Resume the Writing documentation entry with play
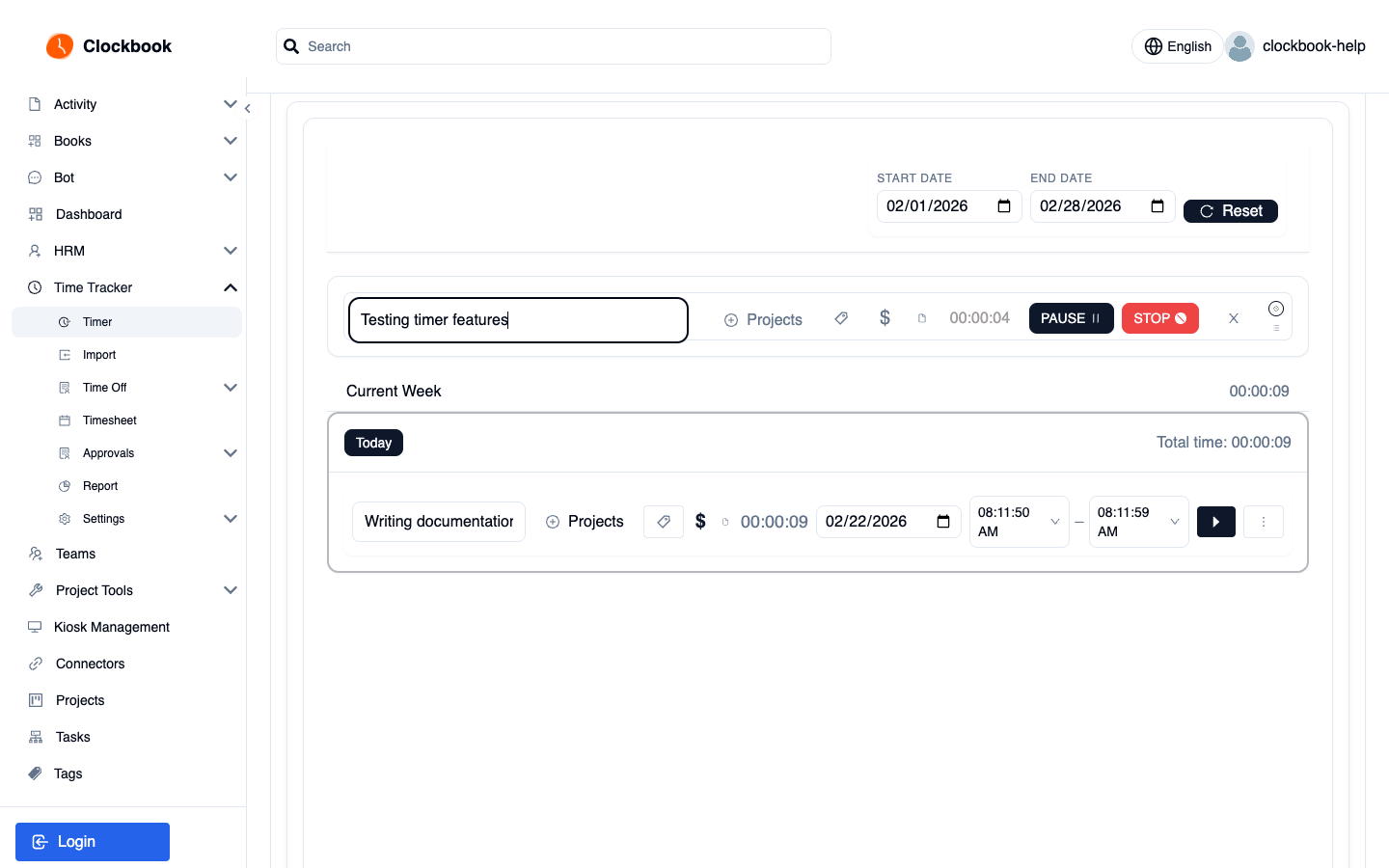Image resolution: width=1389 pixels, height=868 pixels. click(1216, 522)
